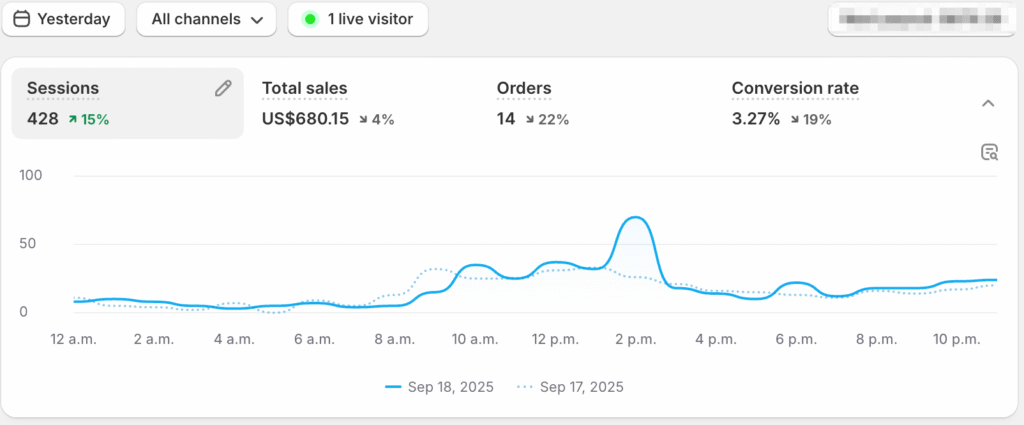The height and width of the screenshot is (425, 1024).
Task: Click the solid blue Sep 18 legend line
Action: click(x=393, y=386)
